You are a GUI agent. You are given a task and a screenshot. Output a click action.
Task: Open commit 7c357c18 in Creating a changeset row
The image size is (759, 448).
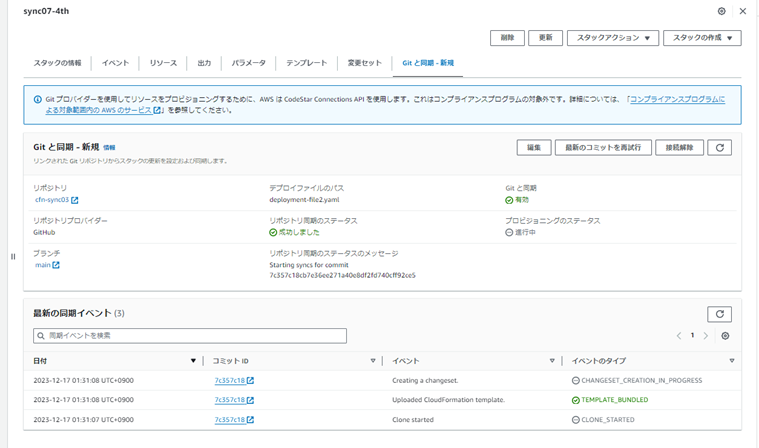pos(234,381)
